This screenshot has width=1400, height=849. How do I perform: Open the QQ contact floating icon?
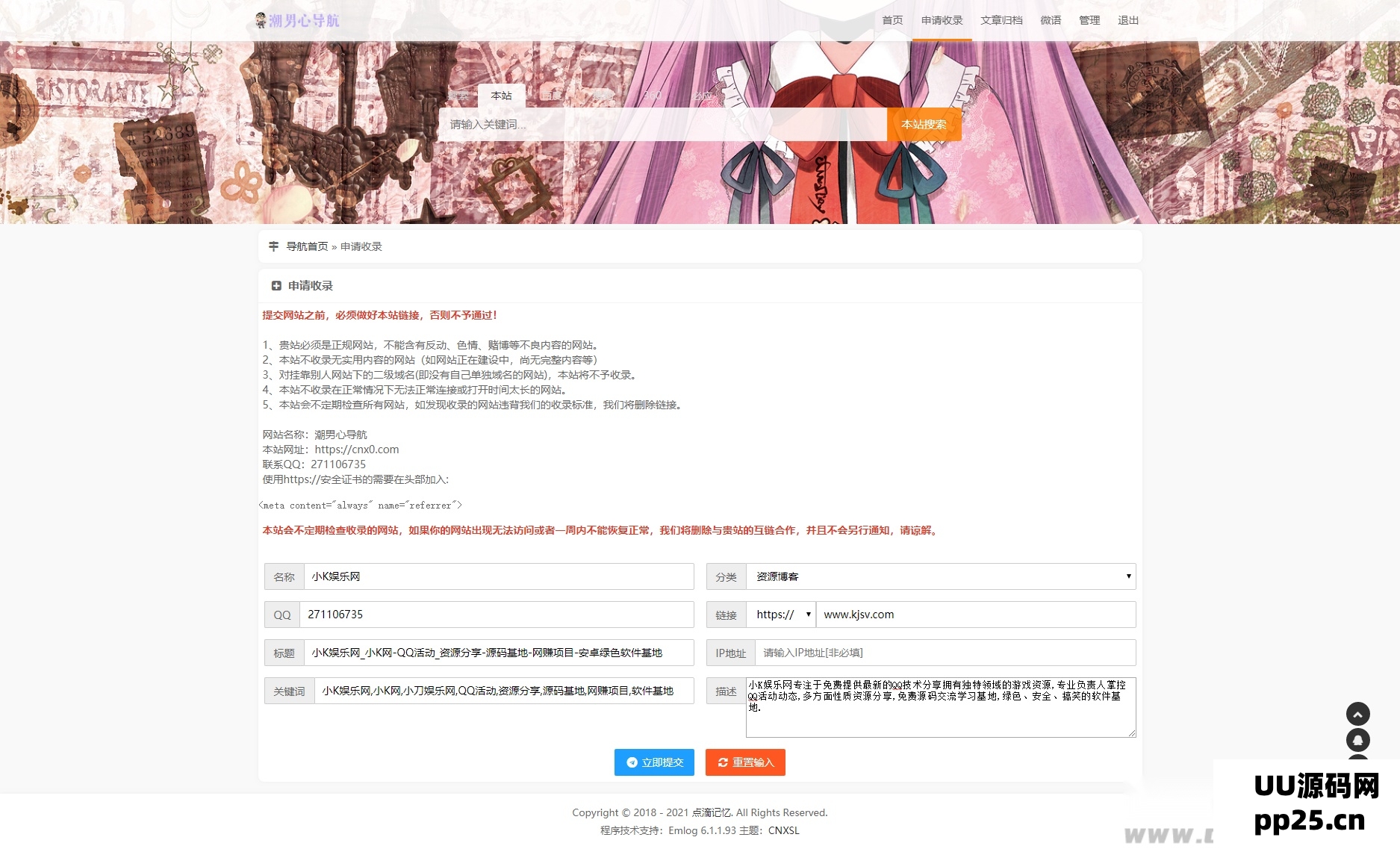[x=1357, y=740]
